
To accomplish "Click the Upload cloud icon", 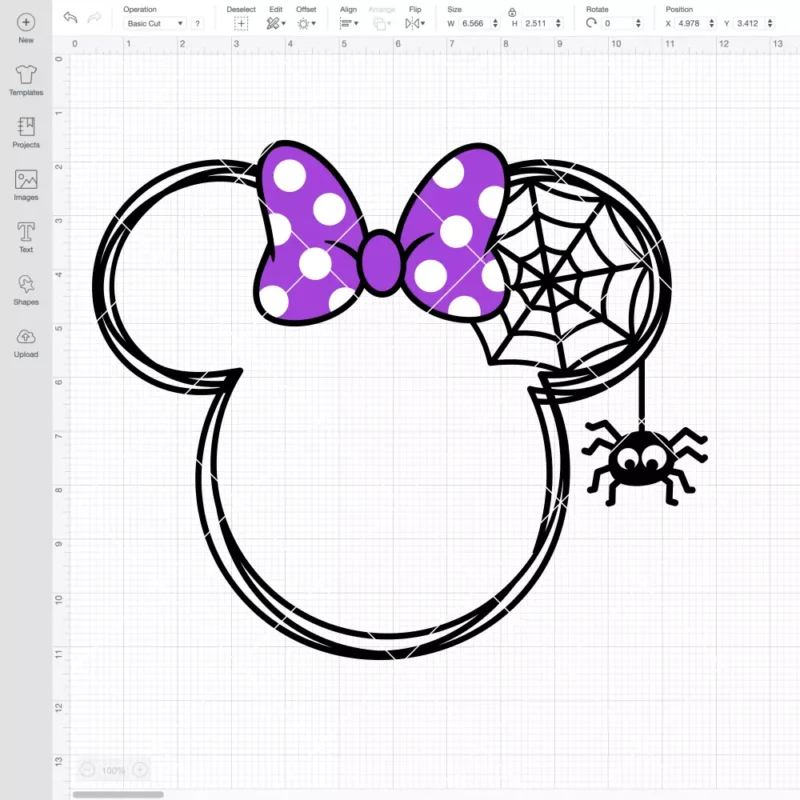I will [x=26, y=337].
